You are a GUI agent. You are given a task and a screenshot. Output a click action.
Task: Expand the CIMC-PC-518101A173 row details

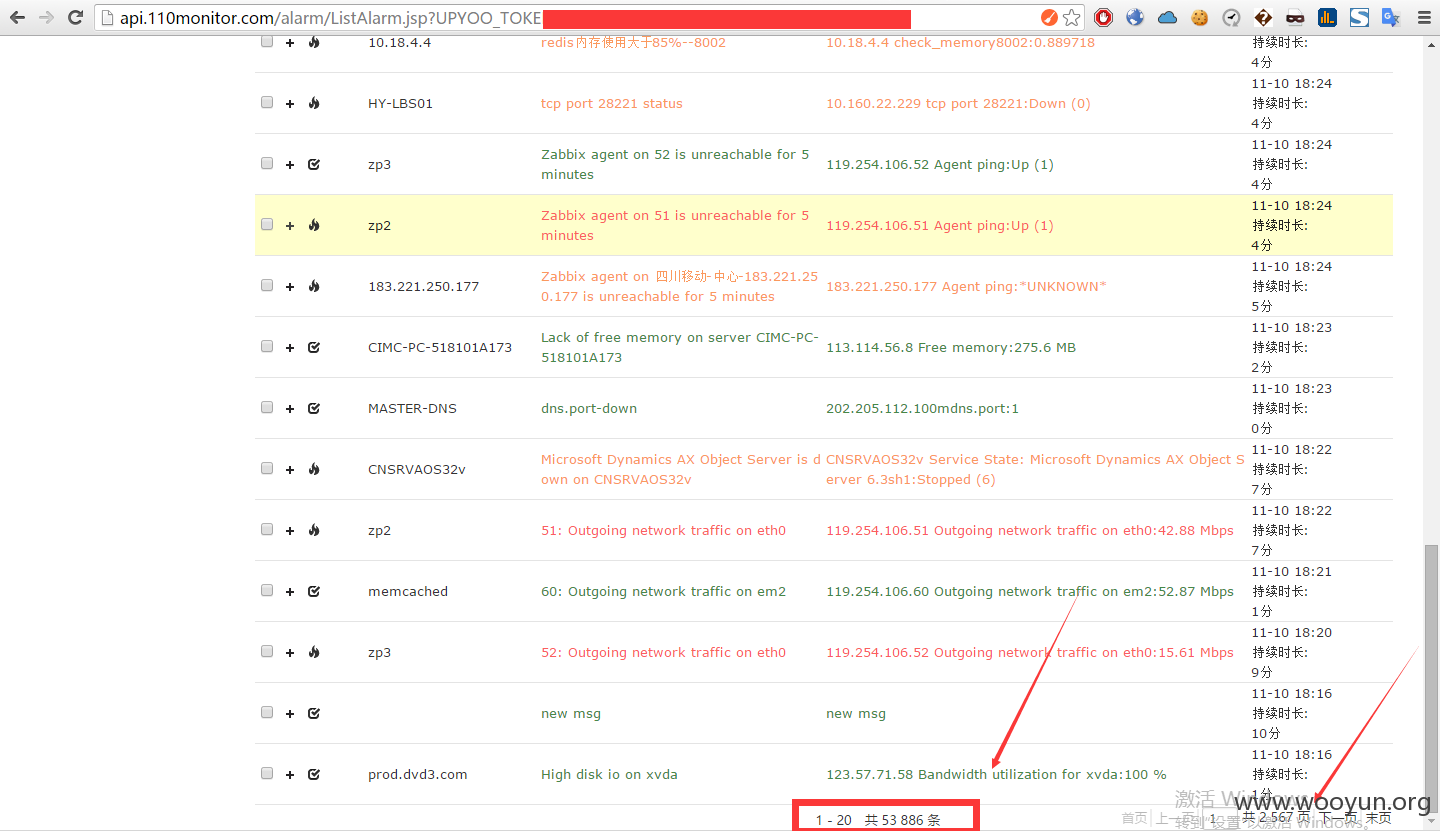click(x=290, y=348)
